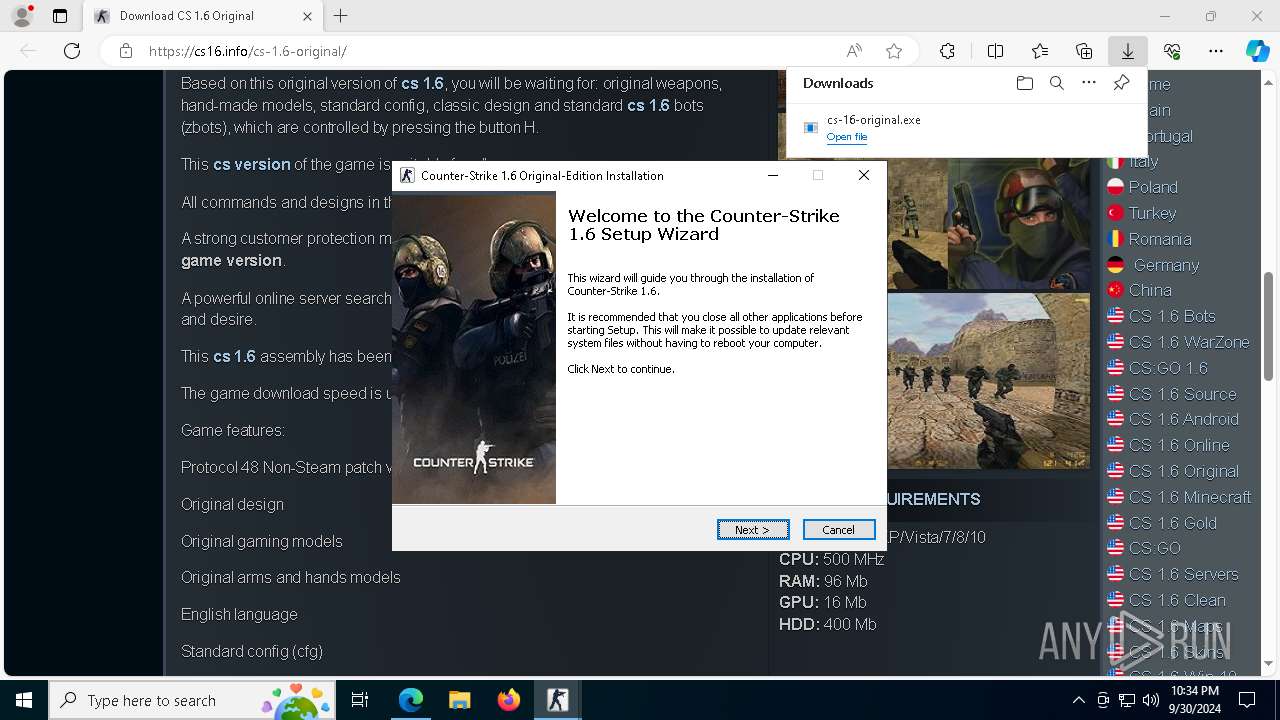
Task: Open CS 1.6 Original sidebar link
Action: tap(1184, 471)
